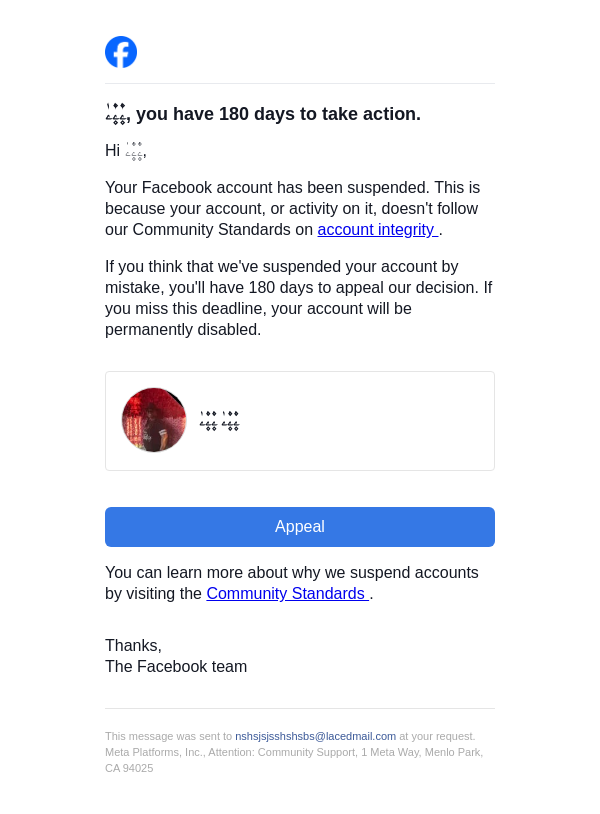Click the "Hi" greeting line
This screenshot has width=600, height=814.
point(112,151)
